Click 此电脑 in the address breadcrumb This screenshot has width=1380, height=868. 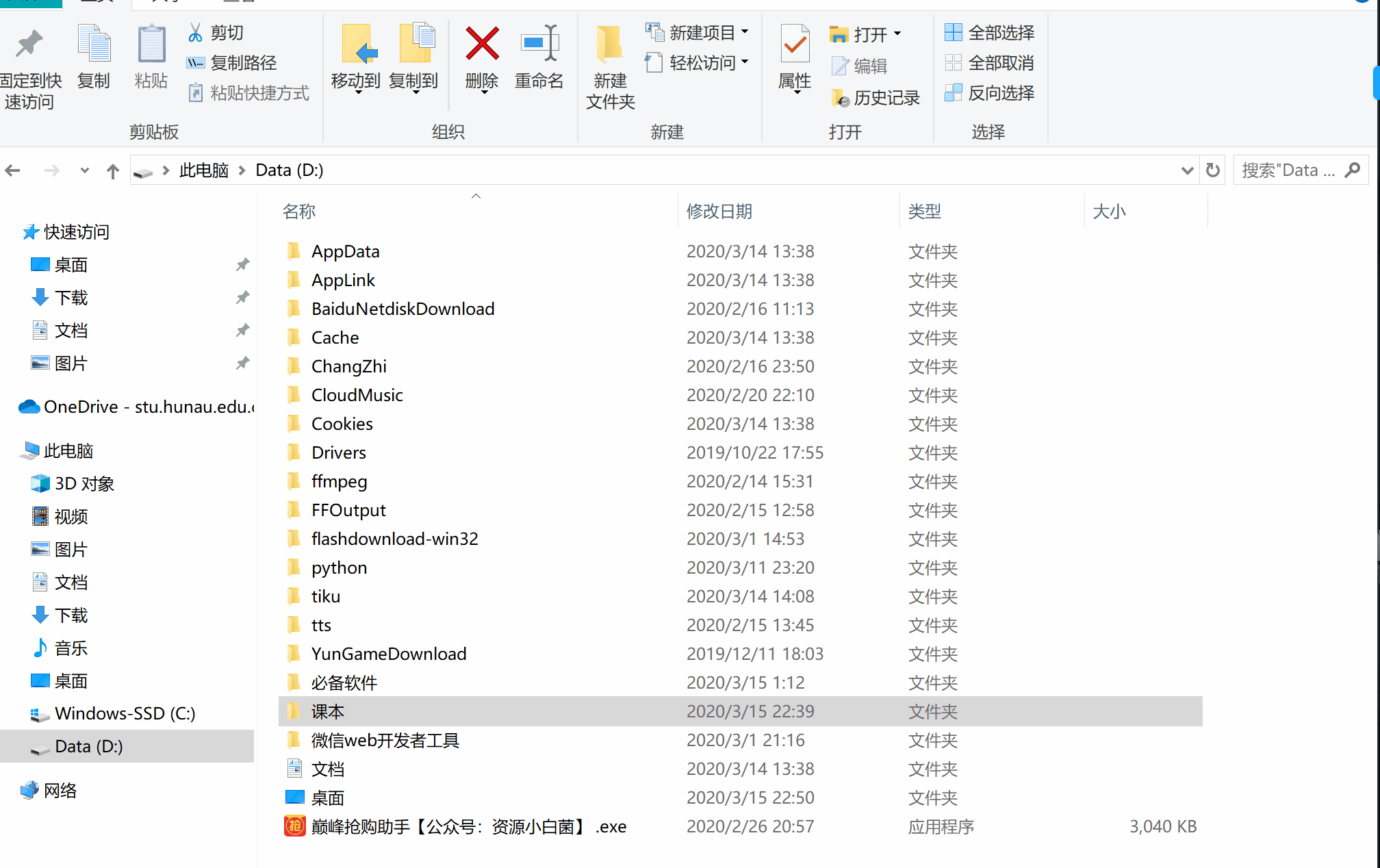click(204, 170)
